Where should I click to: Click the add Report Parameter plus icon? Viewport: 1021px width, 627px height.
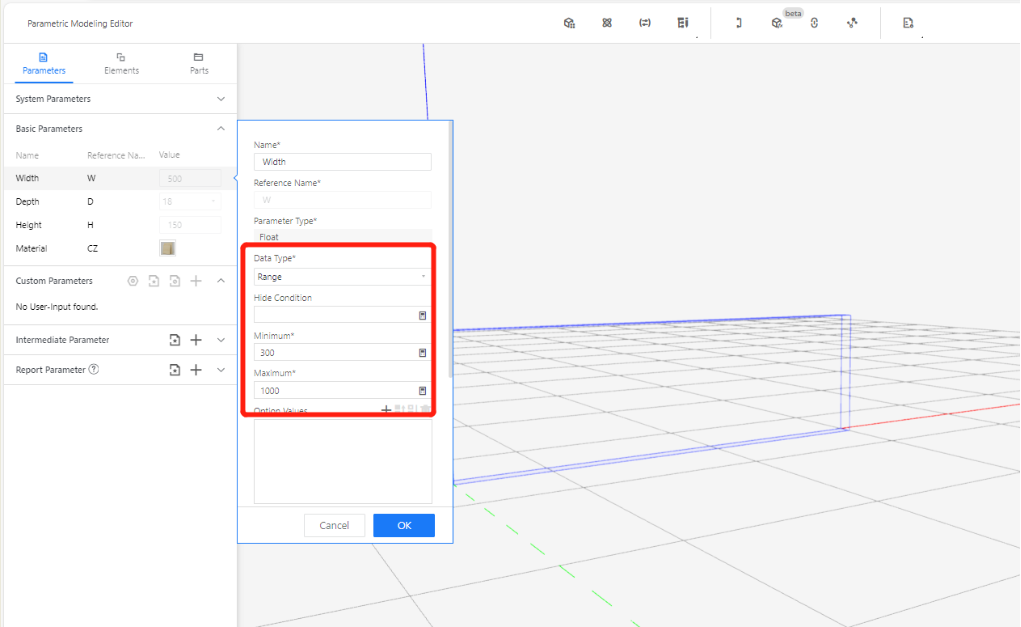pyautogui.click(x=196, y=370)
